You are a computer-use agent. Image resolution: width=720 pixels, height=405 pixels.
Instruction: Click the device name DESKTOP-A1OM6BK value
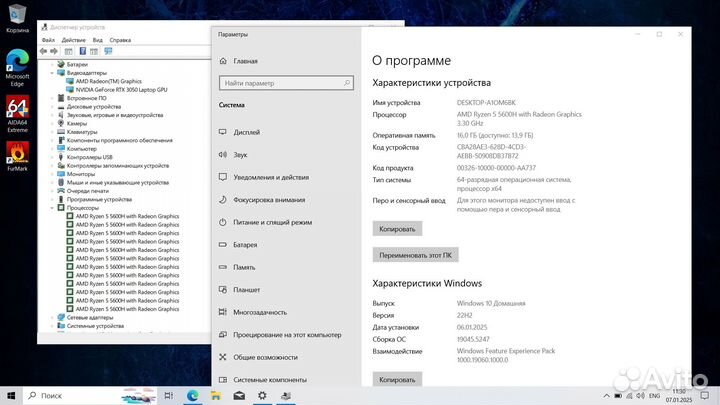click(x=486, y=102)
